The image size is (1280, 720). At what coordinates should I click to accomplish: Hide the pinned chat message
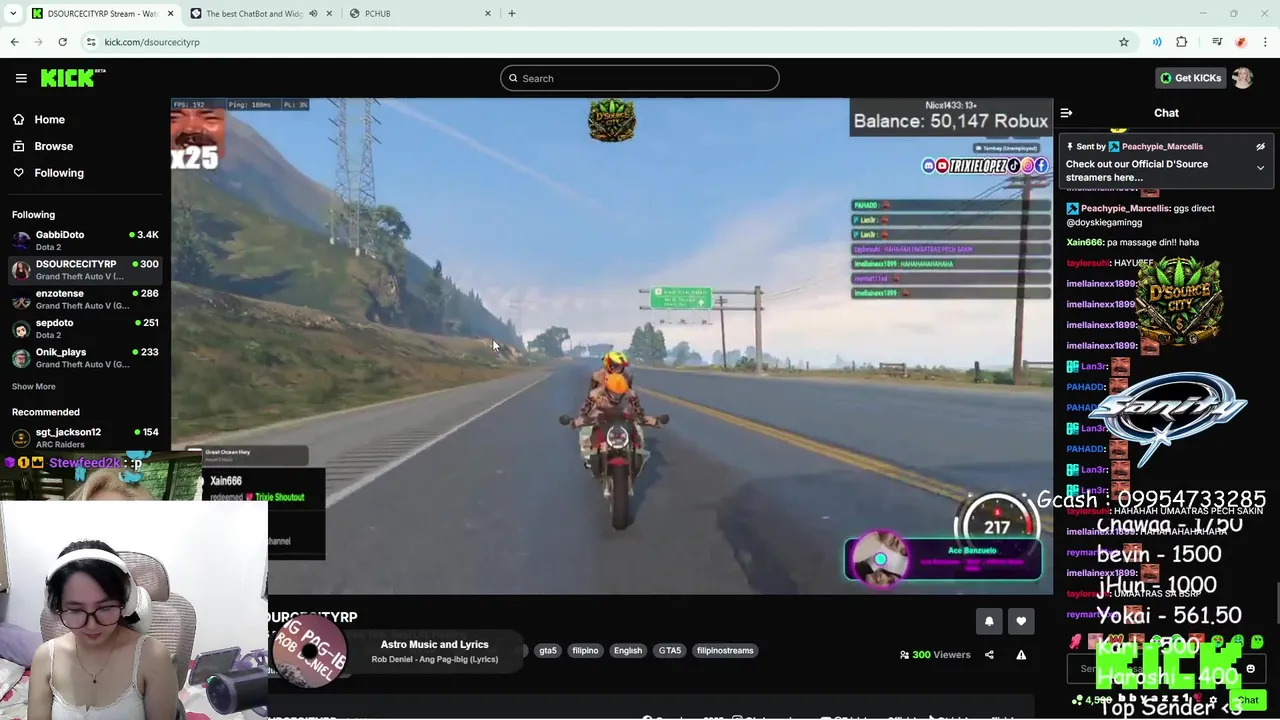[x=1260, y=146]
